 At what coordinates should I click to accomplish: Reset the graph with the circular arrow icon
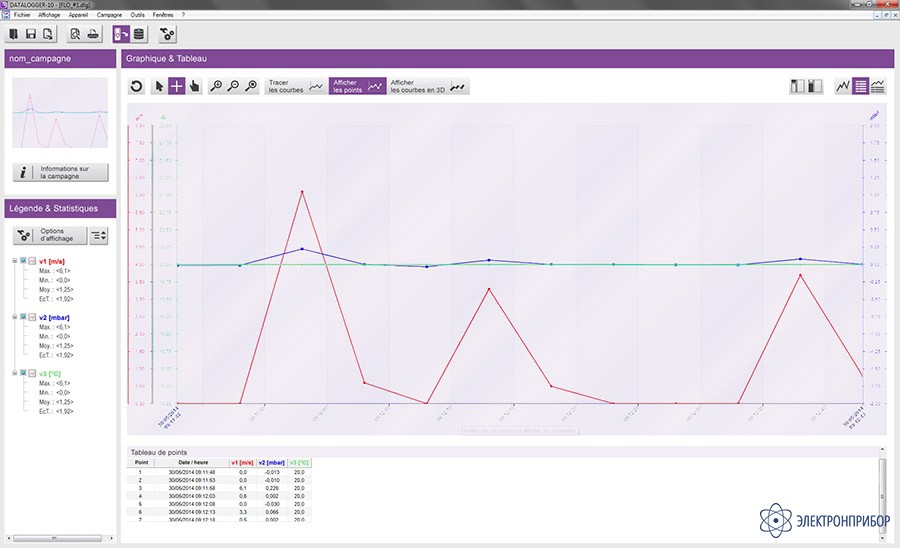tap(136, 86)
